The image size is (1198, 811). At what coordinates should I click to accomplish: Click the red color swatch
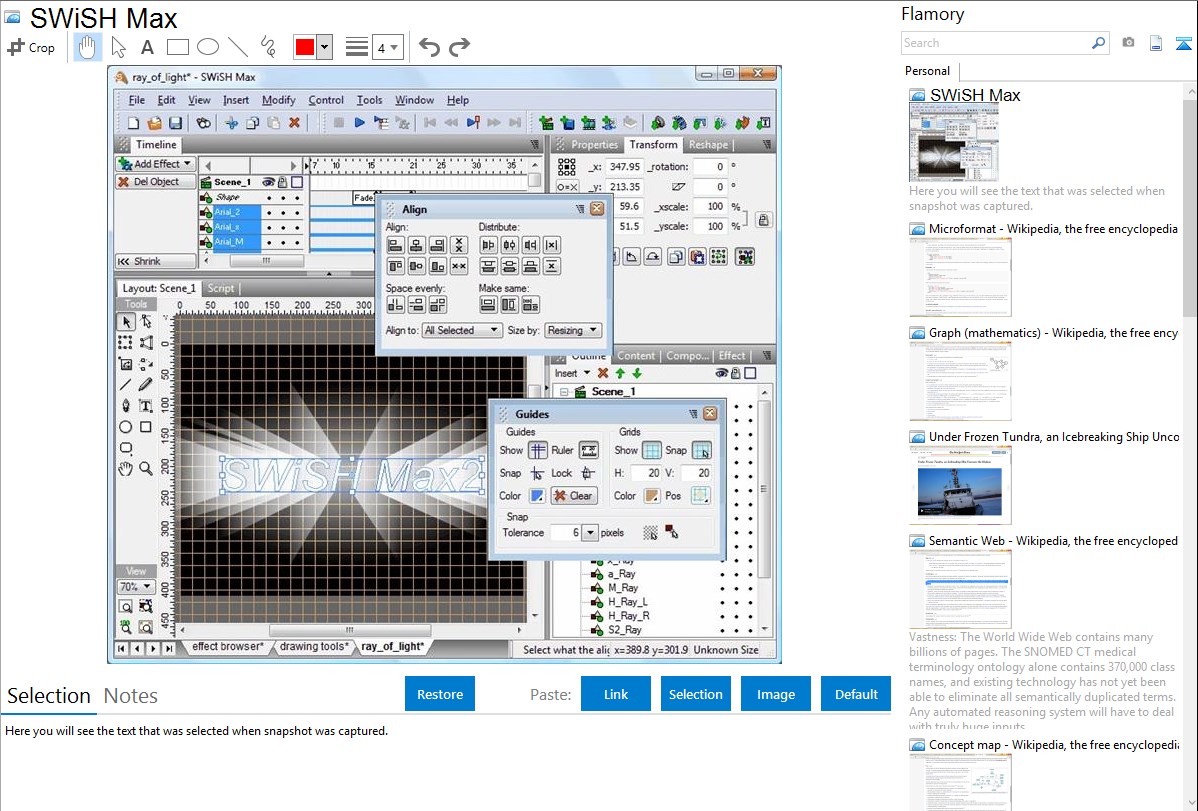(304, 47)
